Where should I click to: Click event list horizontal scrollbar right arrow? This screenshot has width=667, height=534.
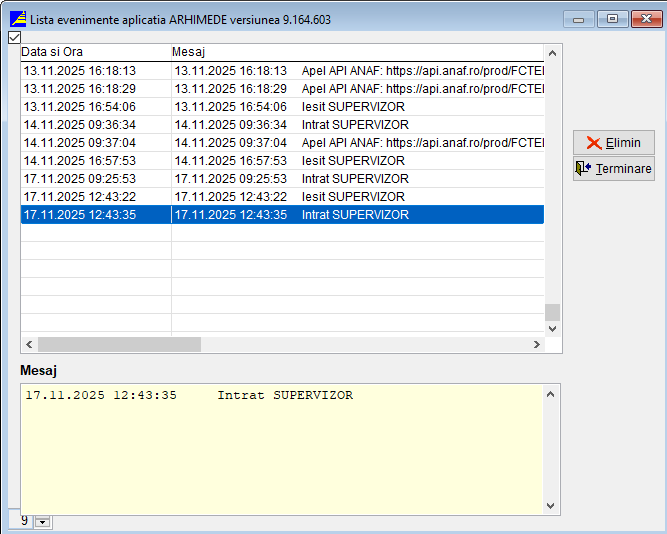(537, 344)
